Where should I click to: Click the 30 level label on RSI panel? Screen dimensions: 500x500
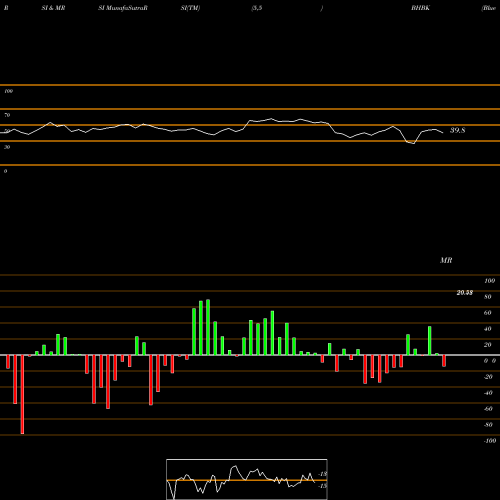click(x=7, y=147)
